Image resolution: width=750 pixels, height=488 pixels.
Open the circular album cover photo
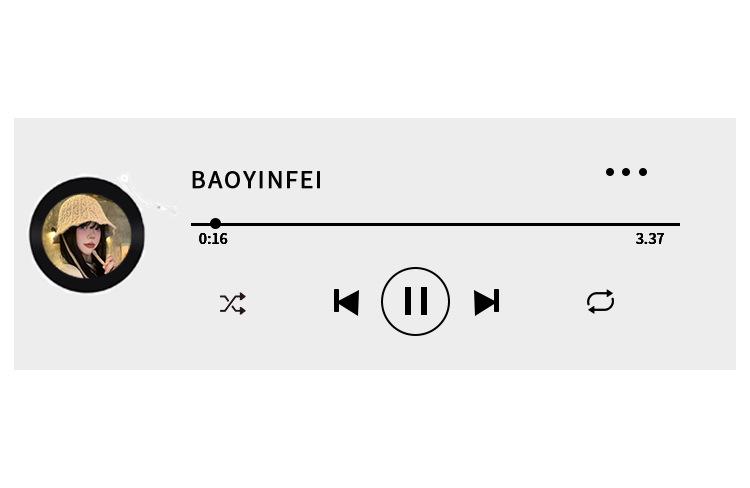point(87,235)
